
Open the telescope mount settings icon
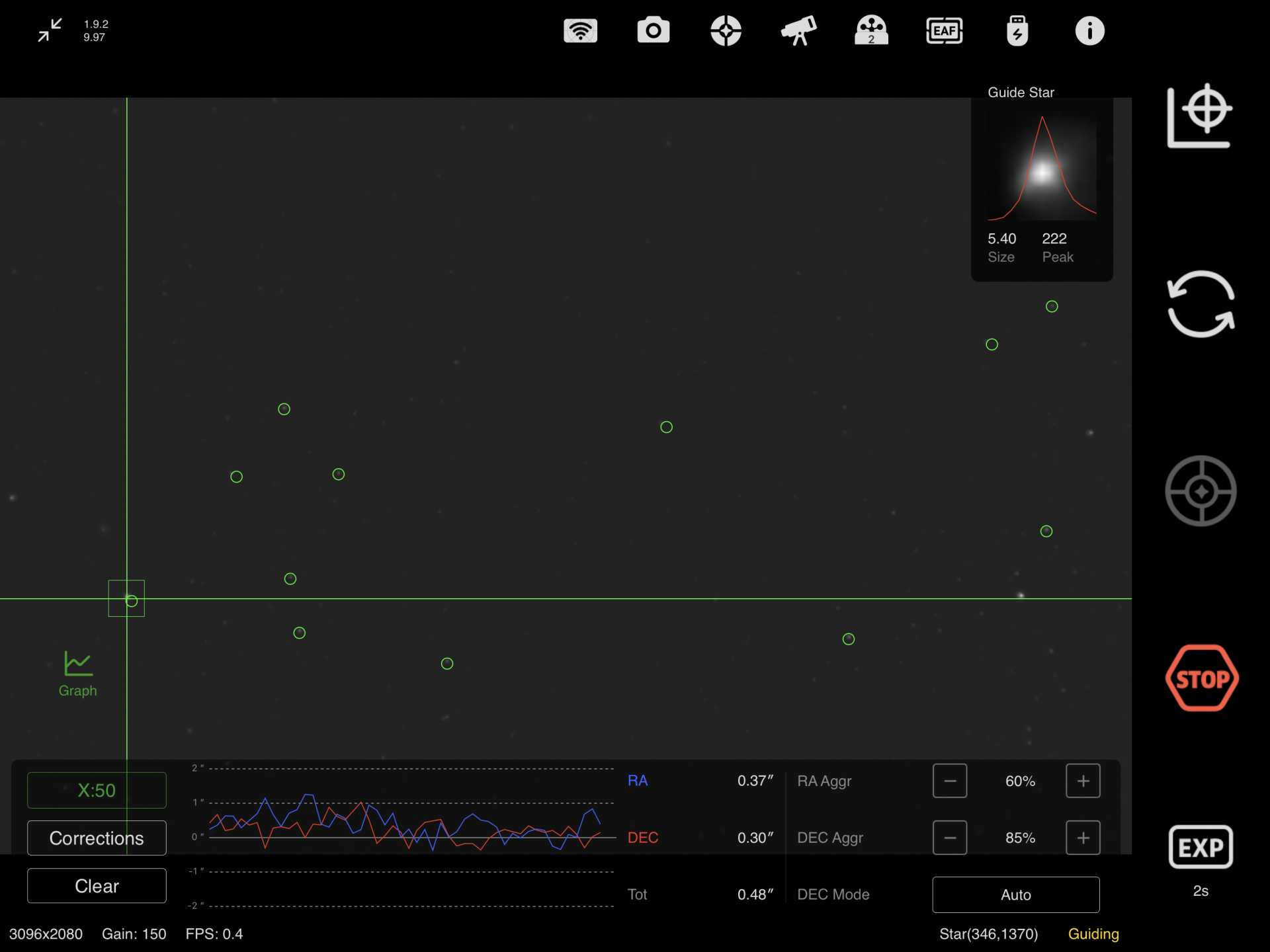click(x=798, y=30)
